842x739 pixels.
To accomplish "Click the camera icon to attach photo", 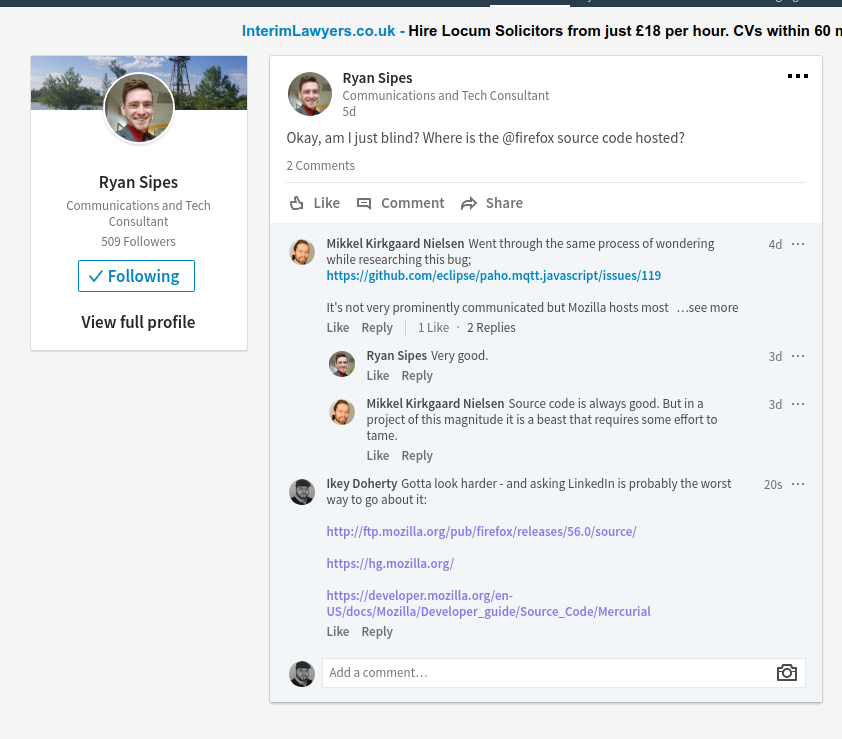I will [787, 672].
